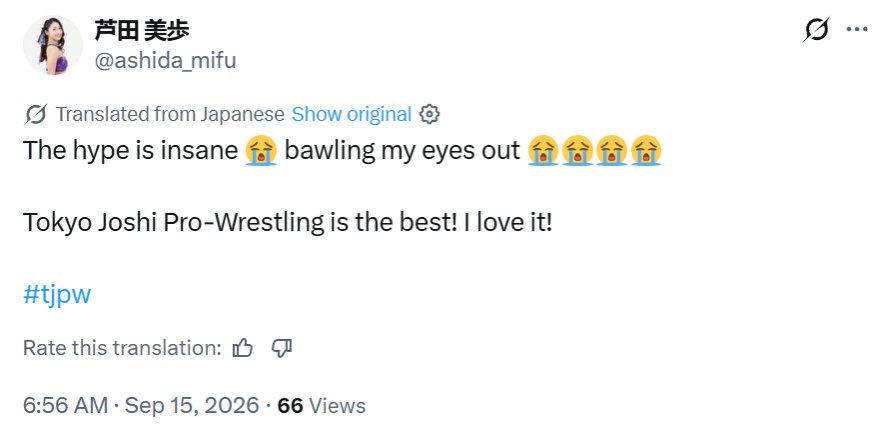Click the 6:56 AM · Sep 15, 2026 timestamp
This screenshot has height=430, width=895.
click(141, 405)
